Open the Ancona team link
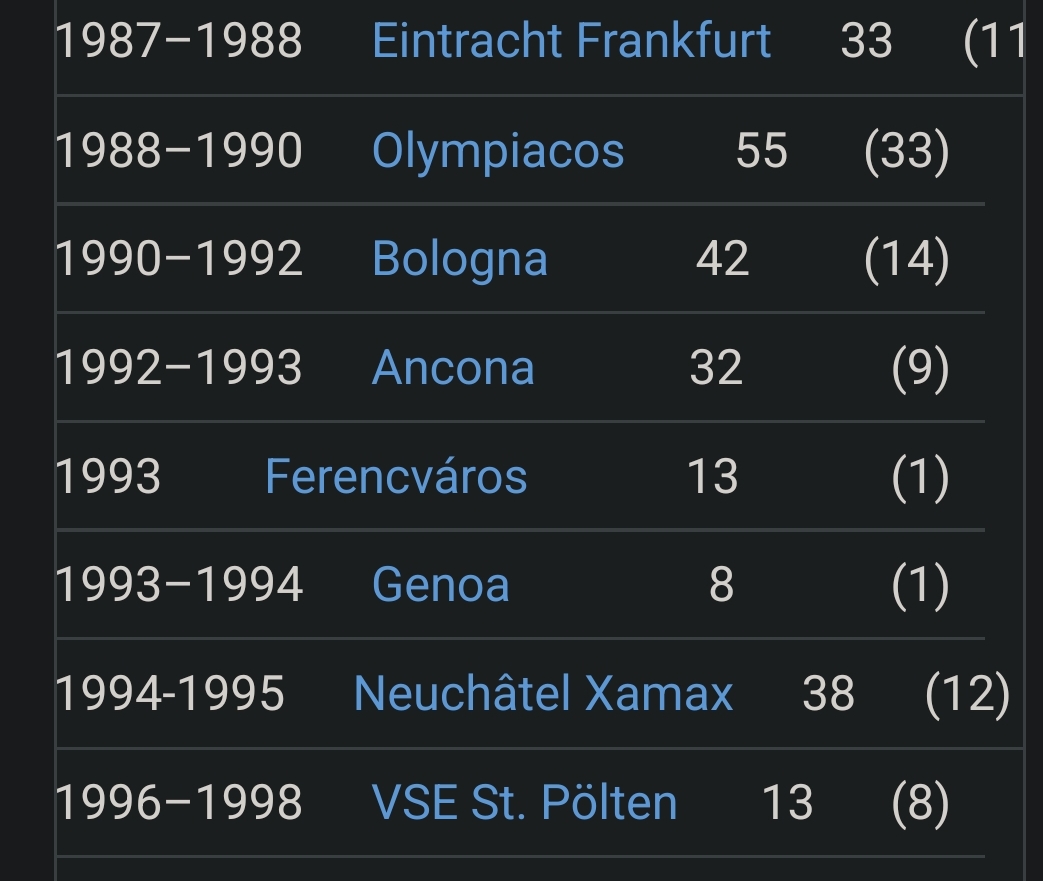 click(453, 367)
